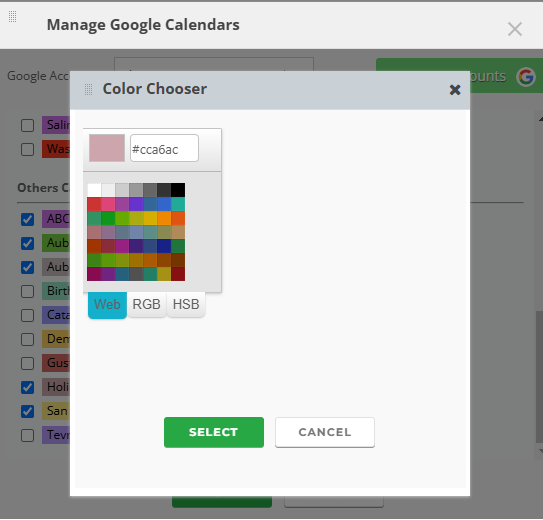The image size is (543, 520).
Task: Select the Web tab
Action: [107, 305]
